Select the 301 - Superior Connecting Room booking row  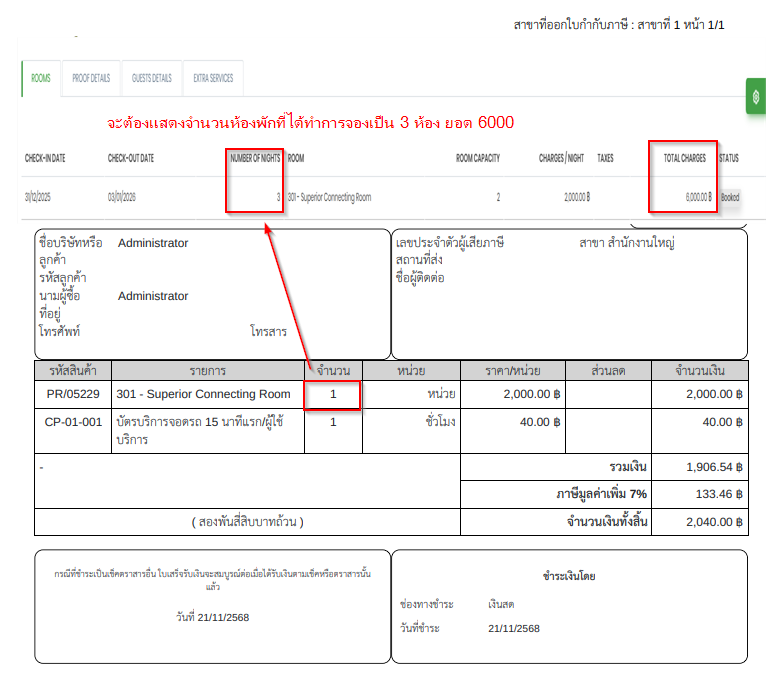329,197
